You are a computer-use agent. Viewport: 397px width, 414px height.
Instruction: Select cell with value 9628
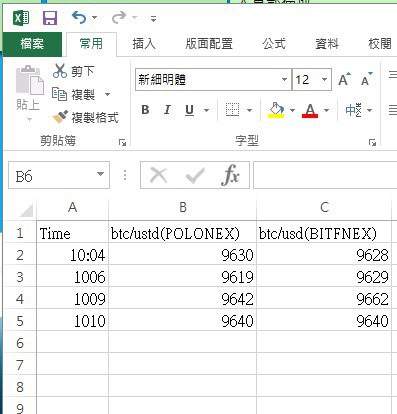tap(324, 255)
